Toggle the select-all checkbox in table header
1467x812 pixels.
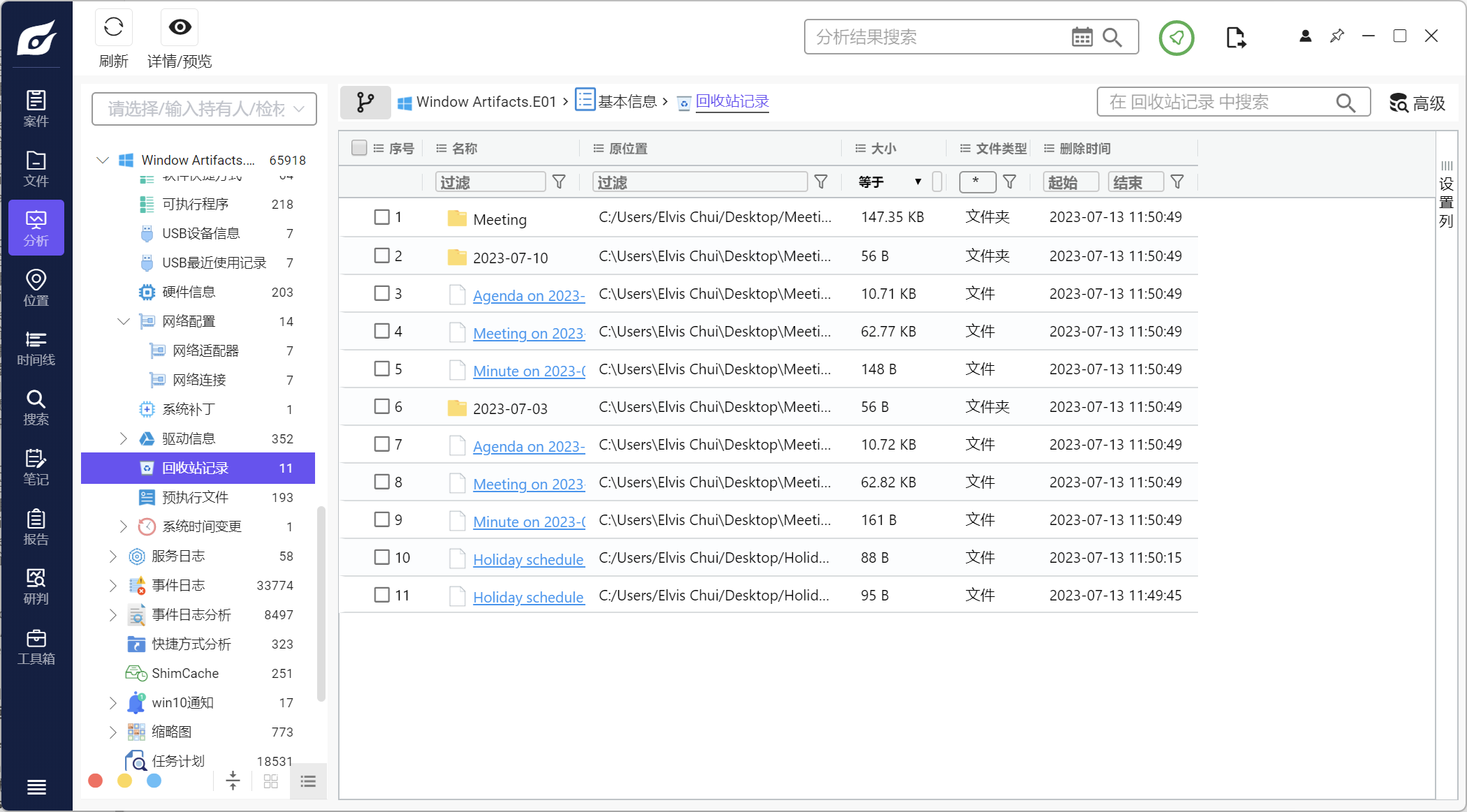pos(359,148)
